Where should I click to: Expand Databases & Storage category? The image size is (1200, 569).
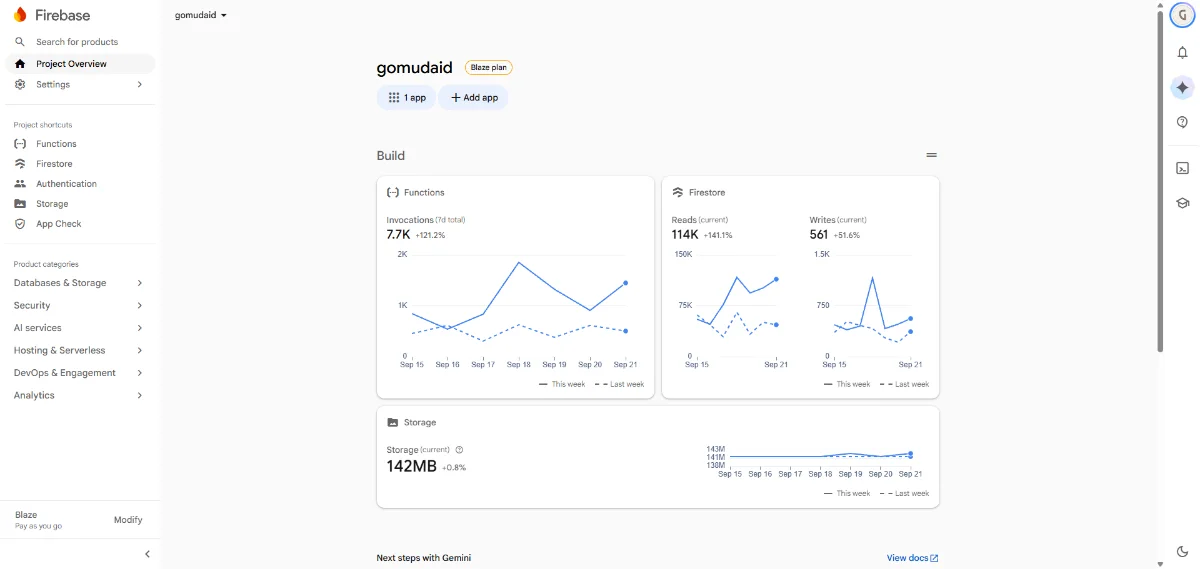point(78,283)
